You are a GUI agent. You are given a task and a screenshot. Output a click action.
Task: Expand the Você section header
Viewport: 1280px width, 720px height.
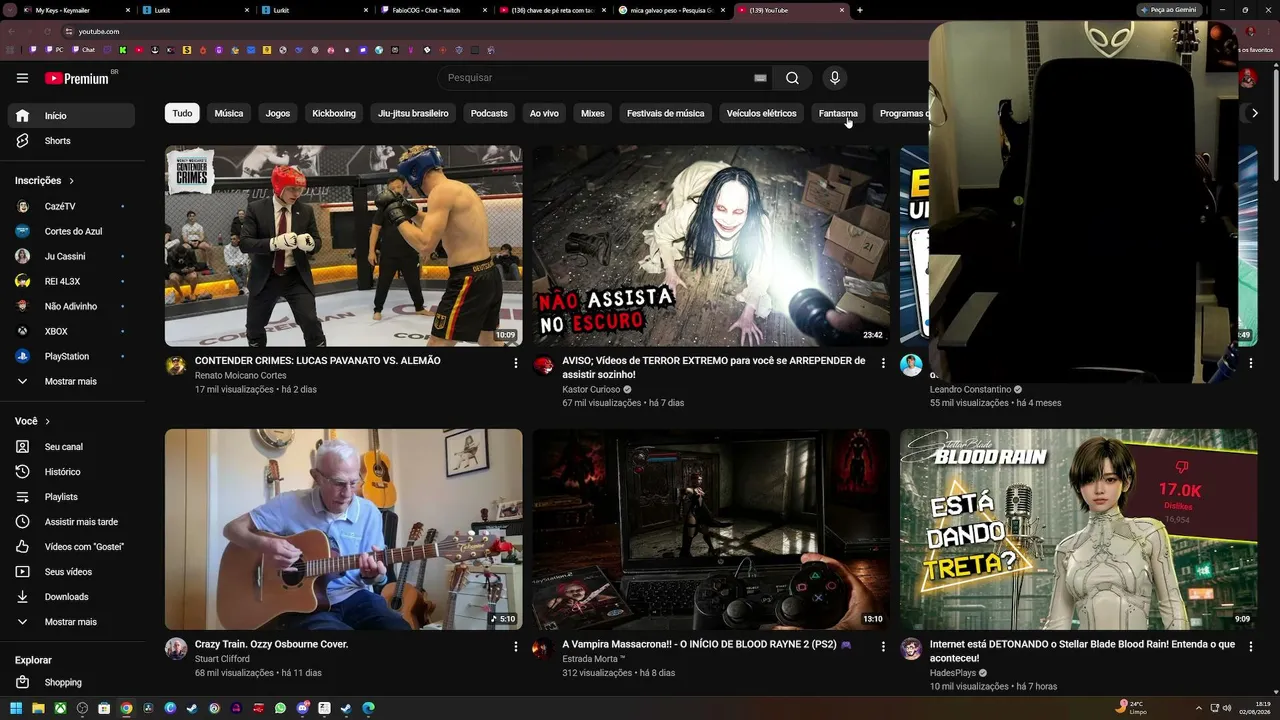(32, 421)
